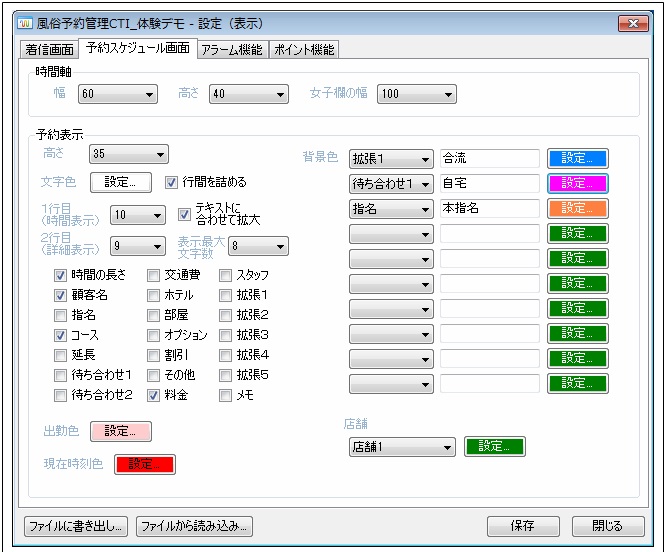Image resolution: width=666 pixels, height=552 pixels.
Task: Open the アラーム機能 tab
Action: coord(231,49)
